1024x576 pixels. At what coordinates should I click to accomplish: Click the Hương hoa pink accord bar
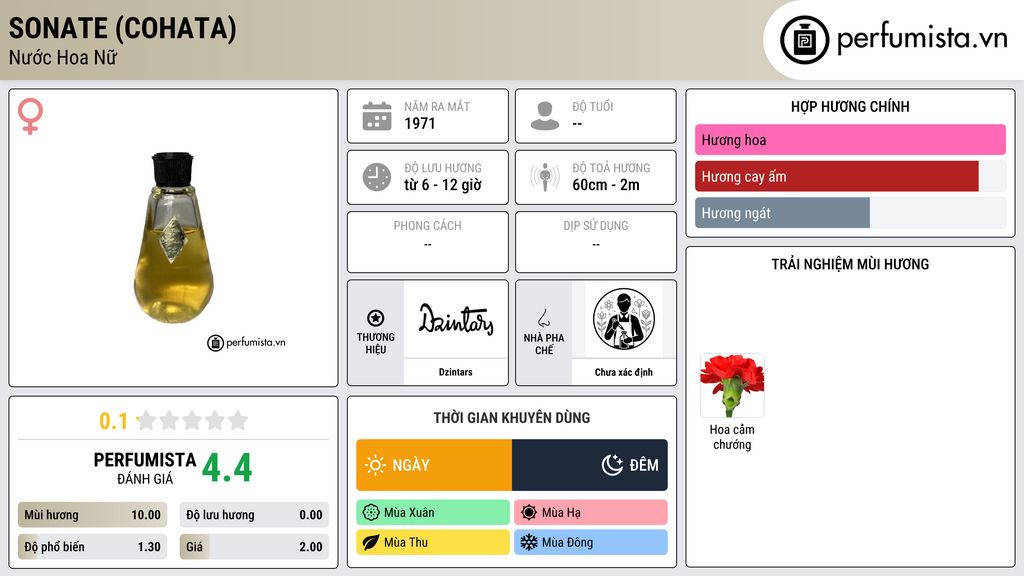[850, 140]
